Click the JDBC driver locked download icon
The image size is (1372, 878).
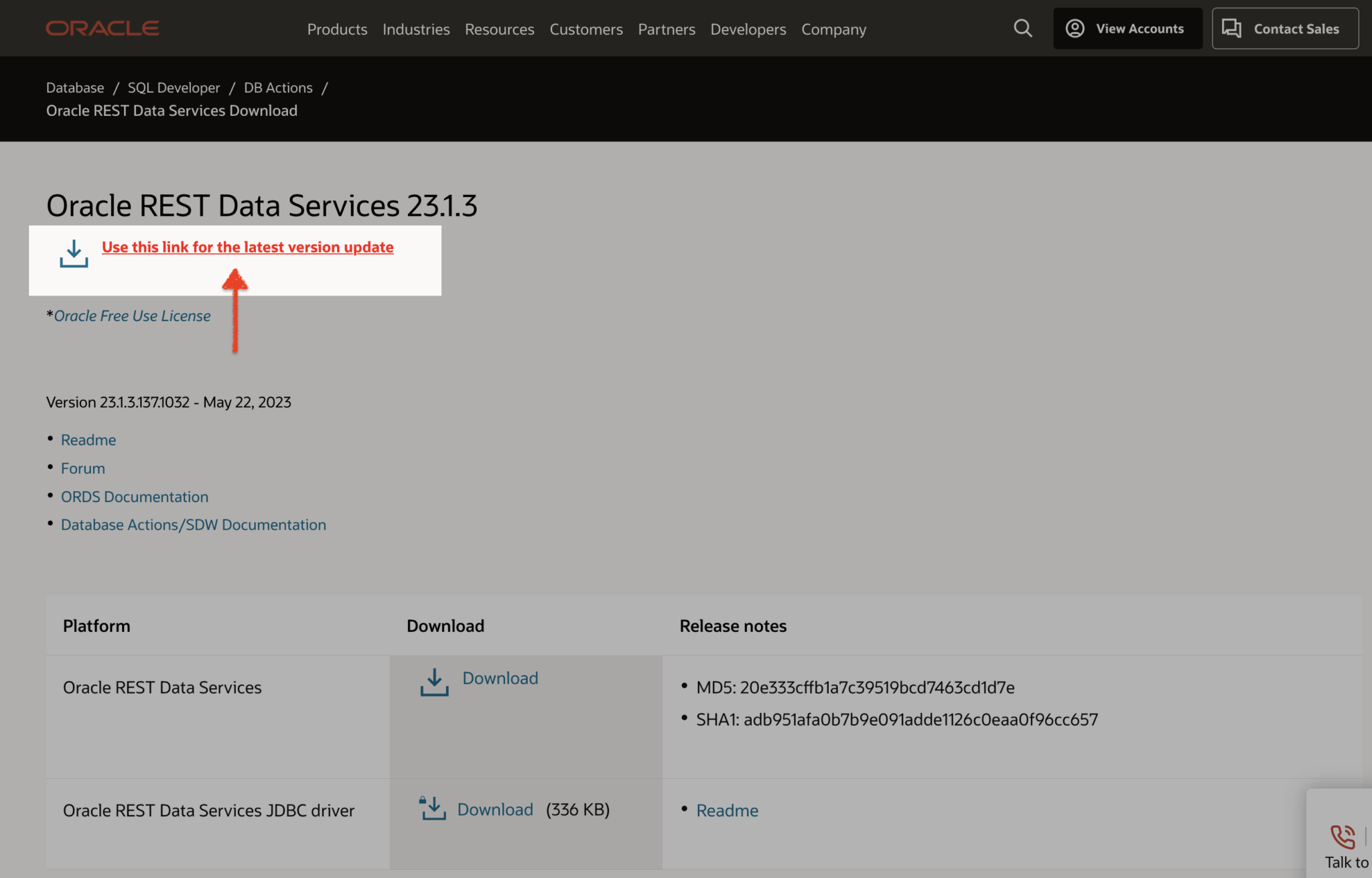click(433, 808)
